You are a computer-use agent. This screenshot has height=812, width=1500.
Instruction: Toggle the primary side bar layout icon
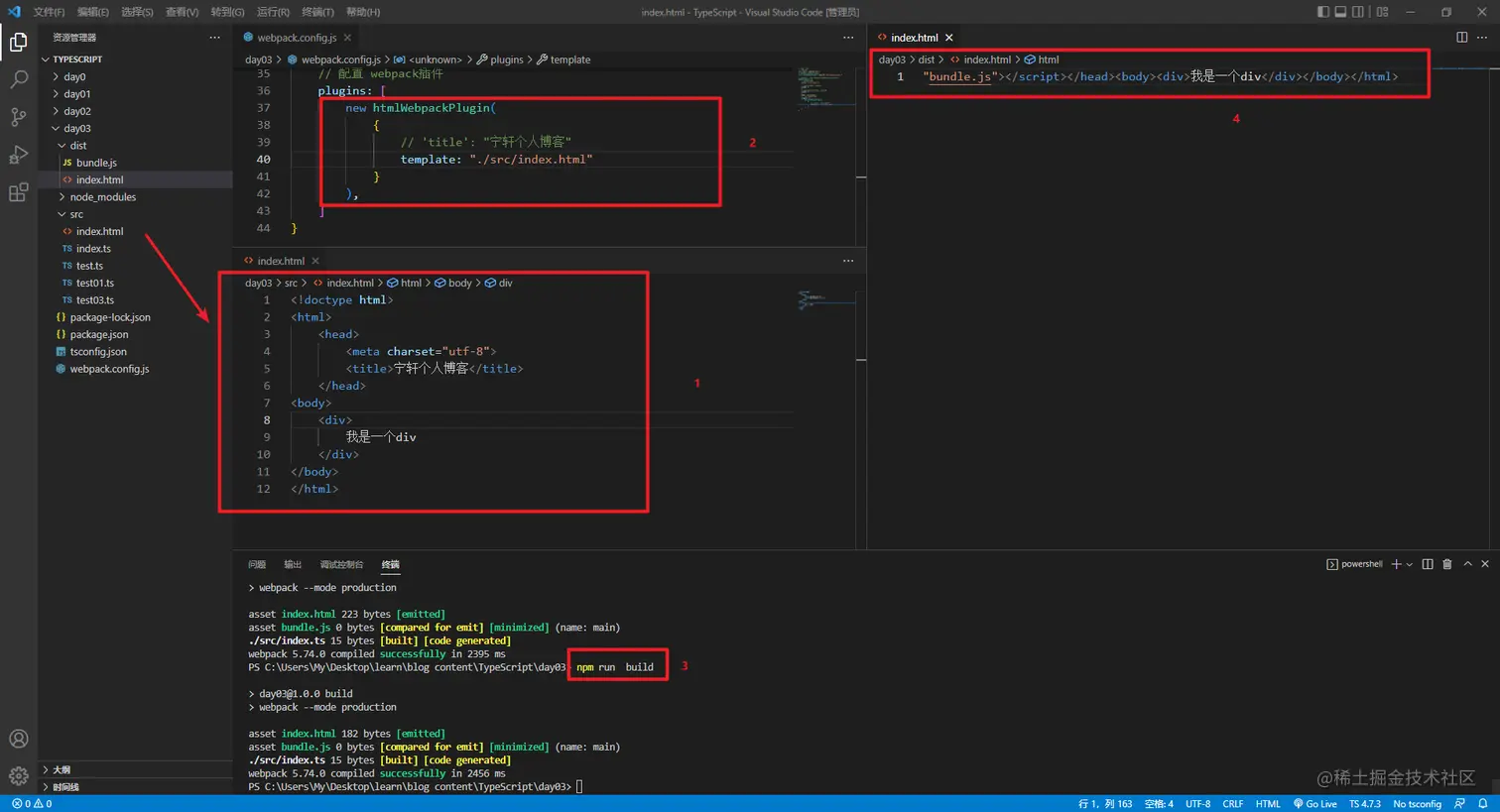coord(1323,12)
